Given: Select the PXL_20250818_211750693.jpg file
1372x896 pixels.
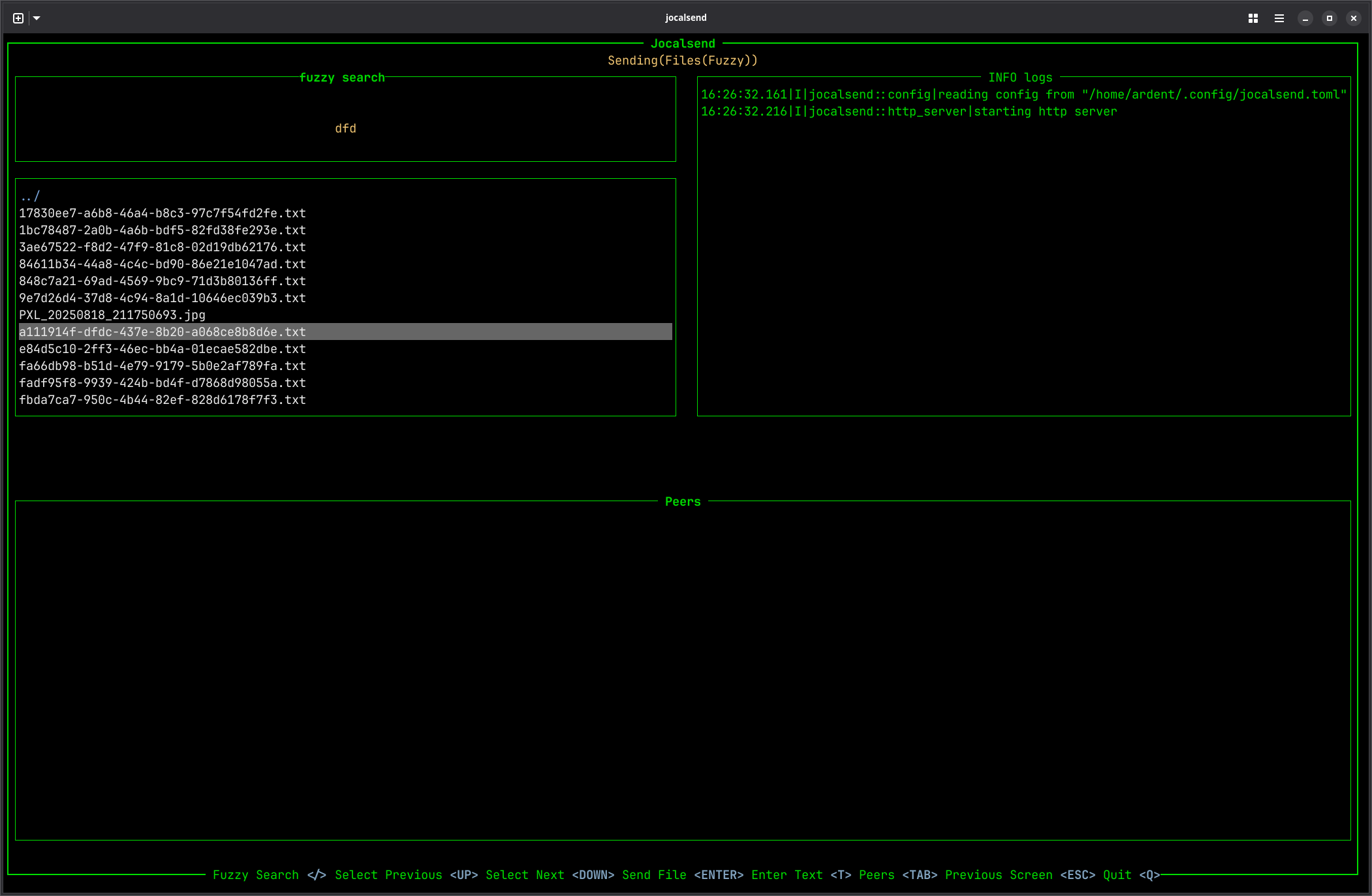Looking at the screenshot, I should click(x=112, y=315).
